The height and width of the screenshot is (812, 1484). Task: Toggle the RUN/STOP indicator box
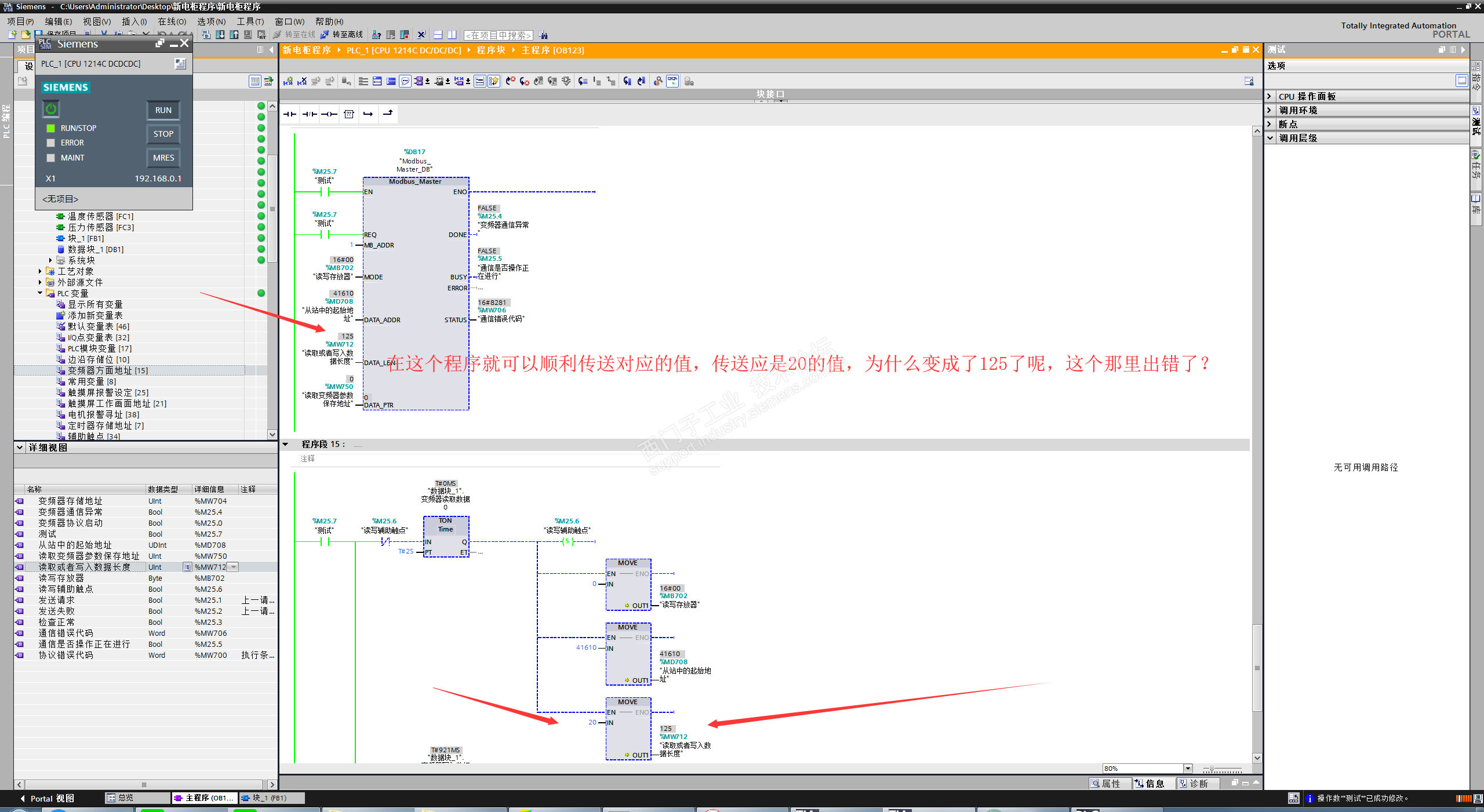[51, 128]
